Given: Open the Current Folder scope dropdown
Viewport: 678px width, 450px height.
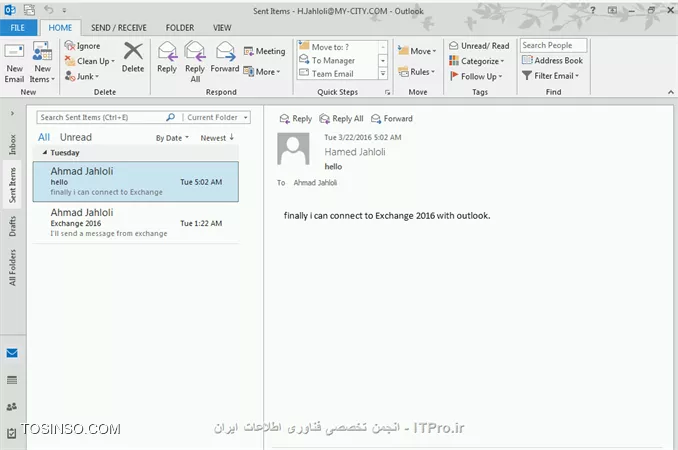Looking at the screenshot, I should (x=217, y=118).
